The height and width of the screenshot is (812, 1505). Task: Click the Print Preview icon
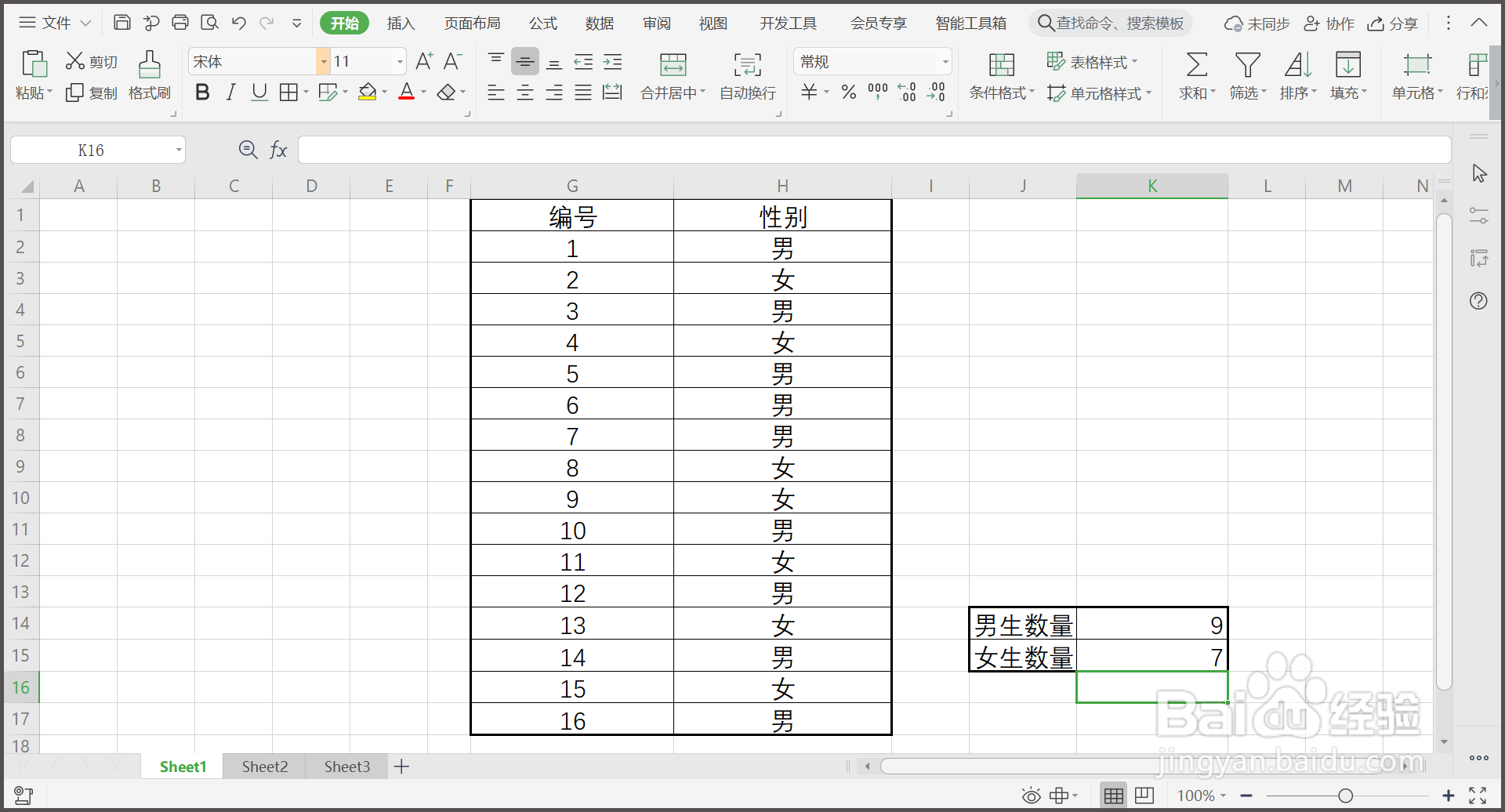pos(209,23)
